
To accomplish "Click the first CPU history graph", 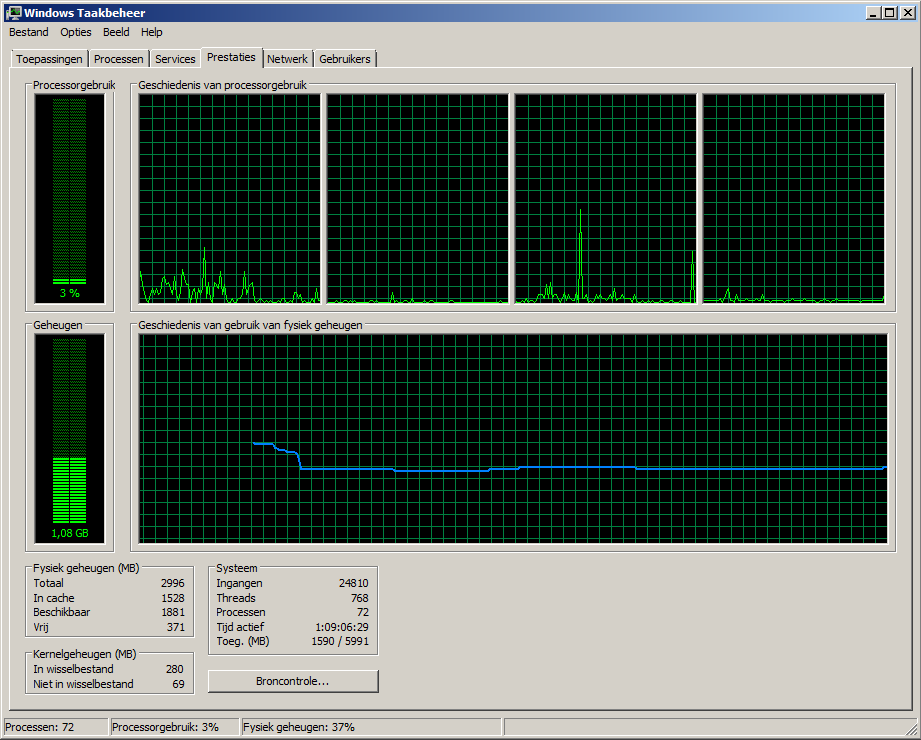I will 230,199.
